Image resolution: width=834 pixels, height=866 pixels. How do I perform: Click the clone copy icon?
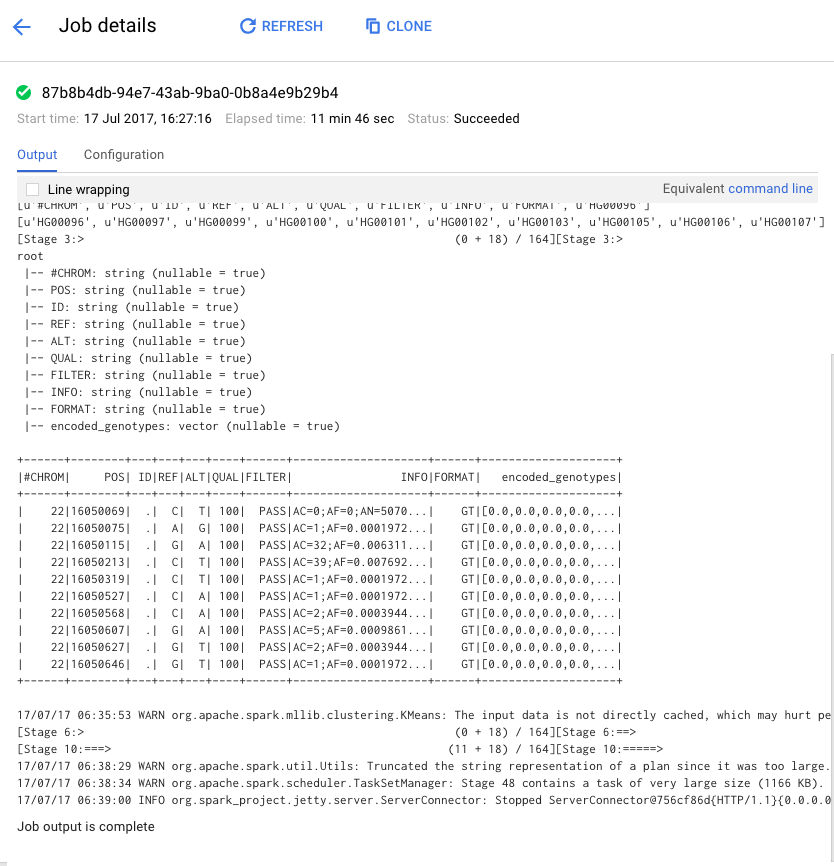373,27
